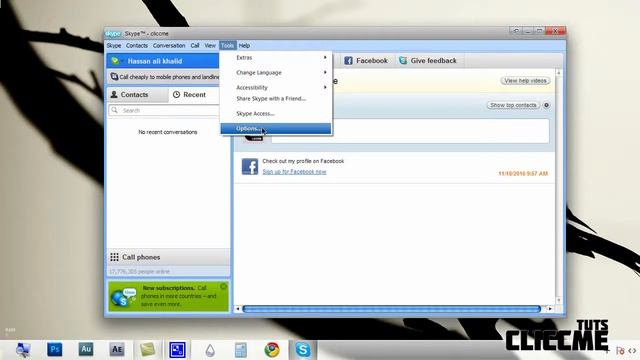Screen dimensions: 640x360
Task: Expand the Extras submenu
Action: (276, 58)
